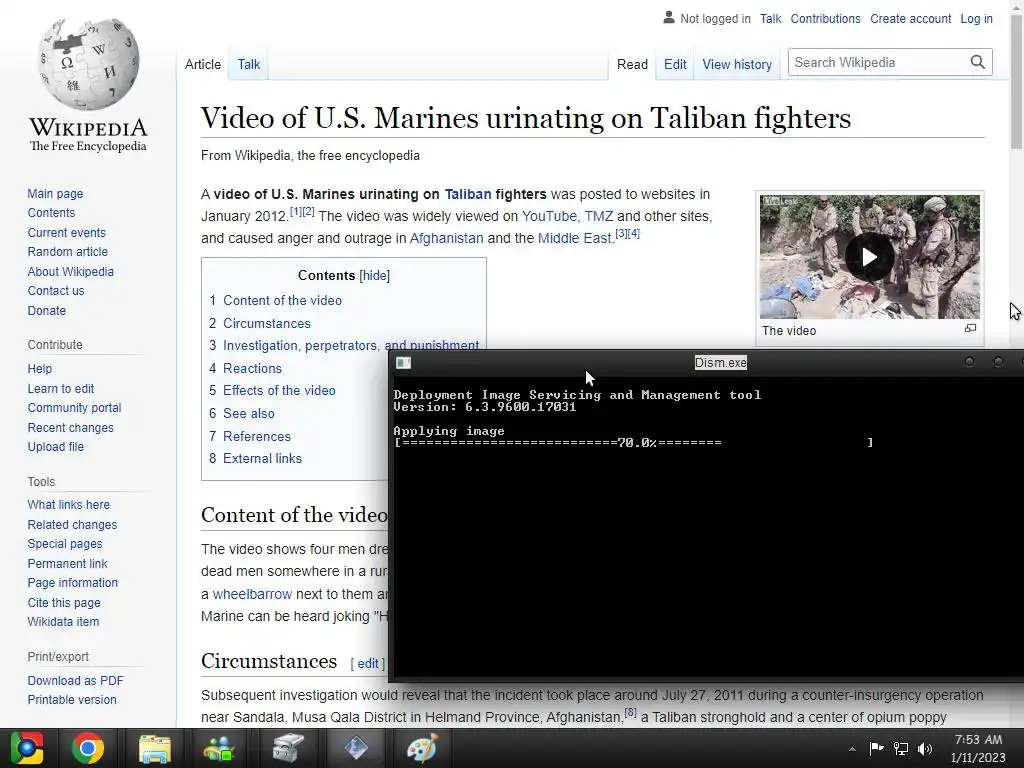Open Wikidata item link
This screenshot has width=1024, height=768.
point(63,622)
